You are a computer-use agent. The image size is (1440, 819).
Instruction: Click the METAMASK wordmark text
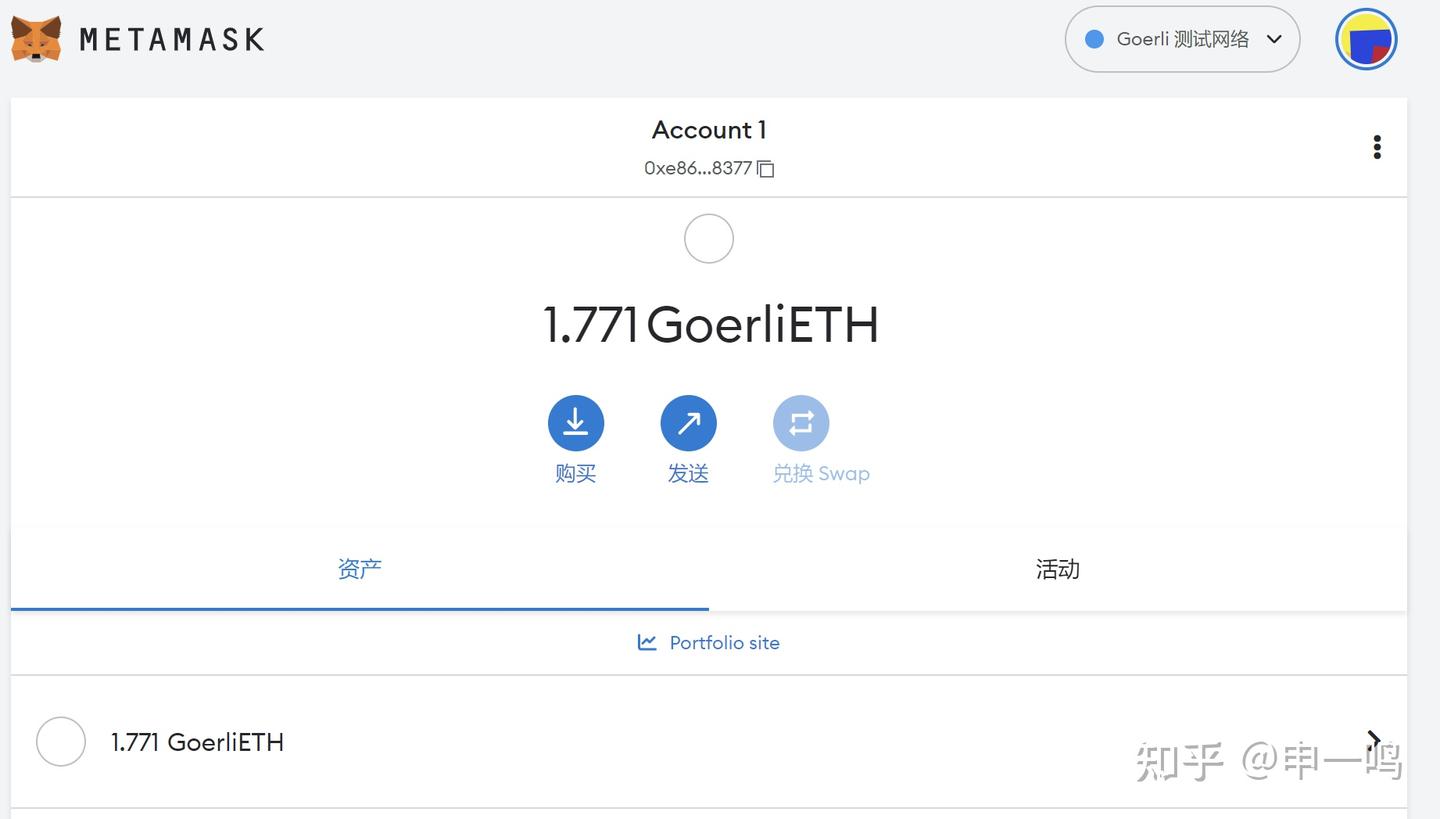[x=172, y=39]
